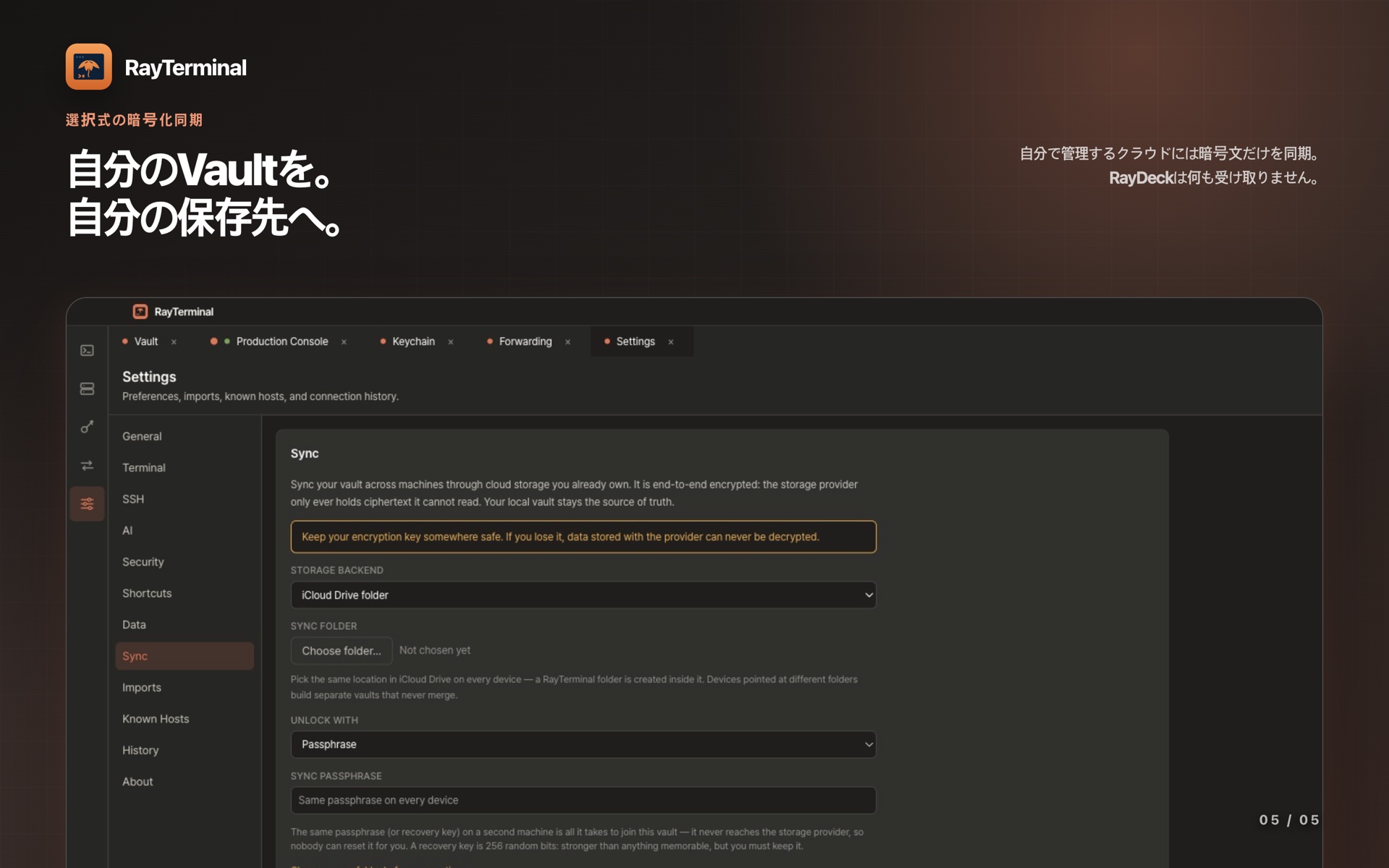The width and height of the screenshot is (1389, 868).
Task: Select the Sync settings section
Action: (184, 656)
